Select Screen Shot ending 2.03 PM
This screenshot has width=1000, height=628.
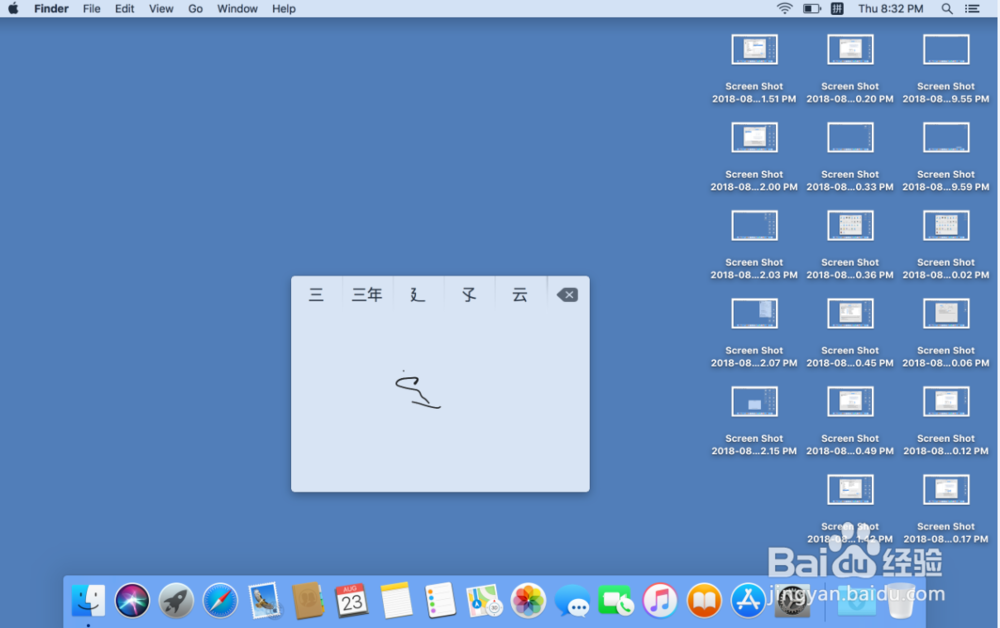tap(754, 245)
